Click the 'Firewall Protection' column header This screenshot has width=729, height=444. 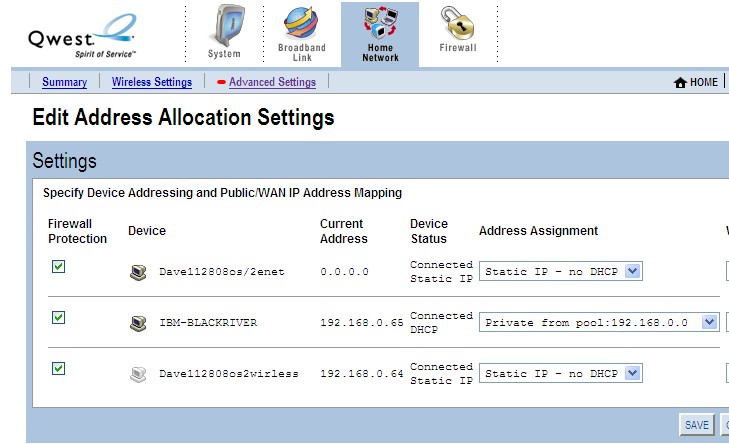[77, 231]
